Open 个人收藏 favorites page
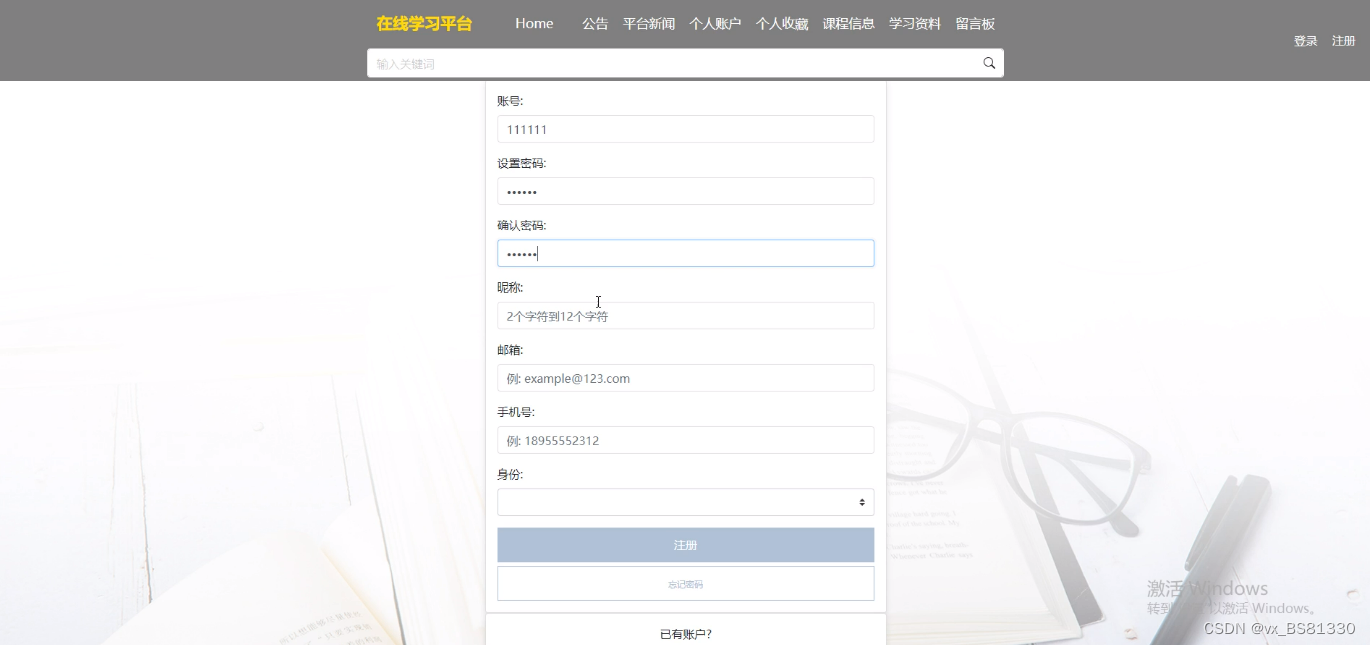 782,24
